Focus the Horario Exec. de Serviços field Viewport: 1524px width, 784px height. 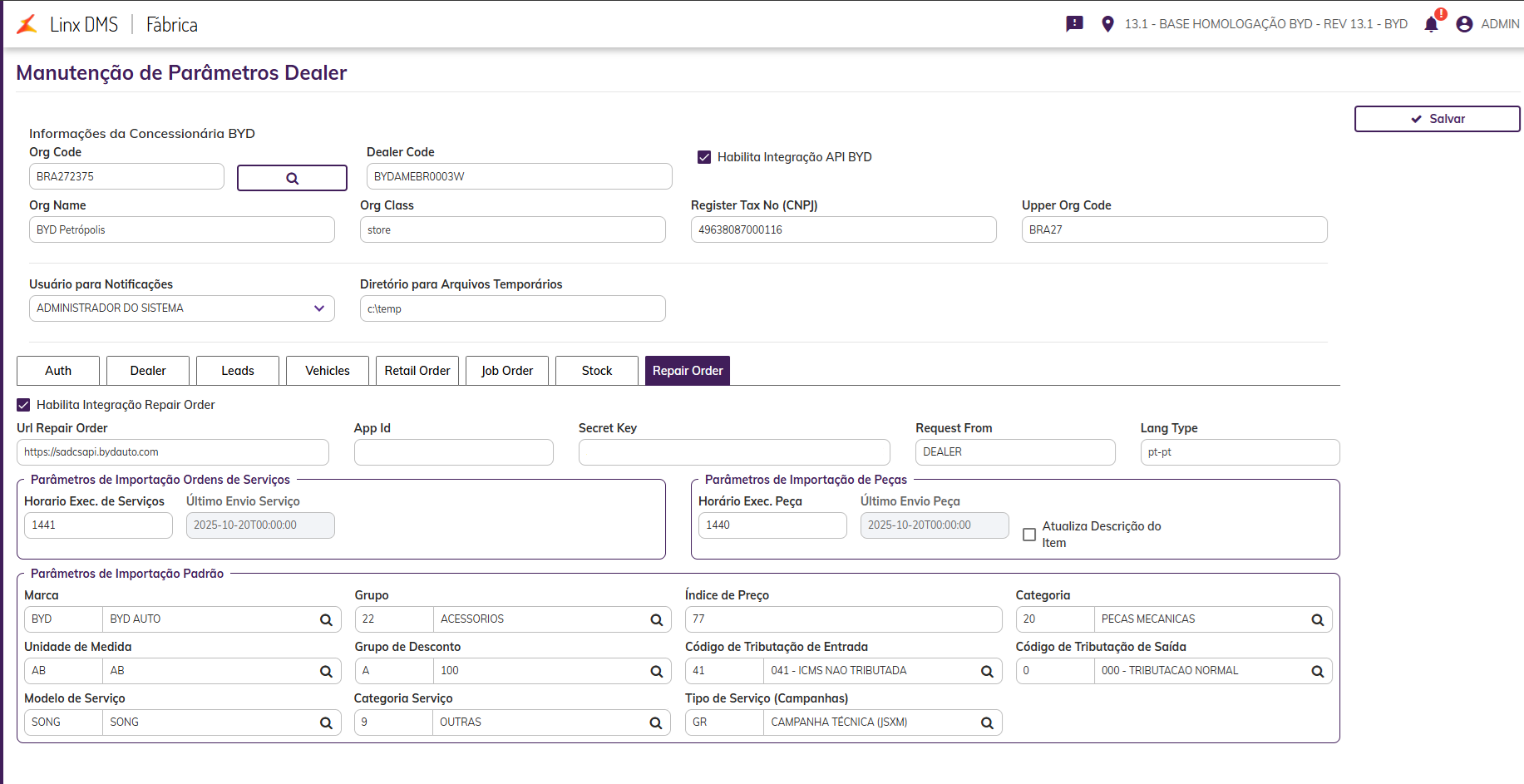pyautogui.click(x=98, y=525)
